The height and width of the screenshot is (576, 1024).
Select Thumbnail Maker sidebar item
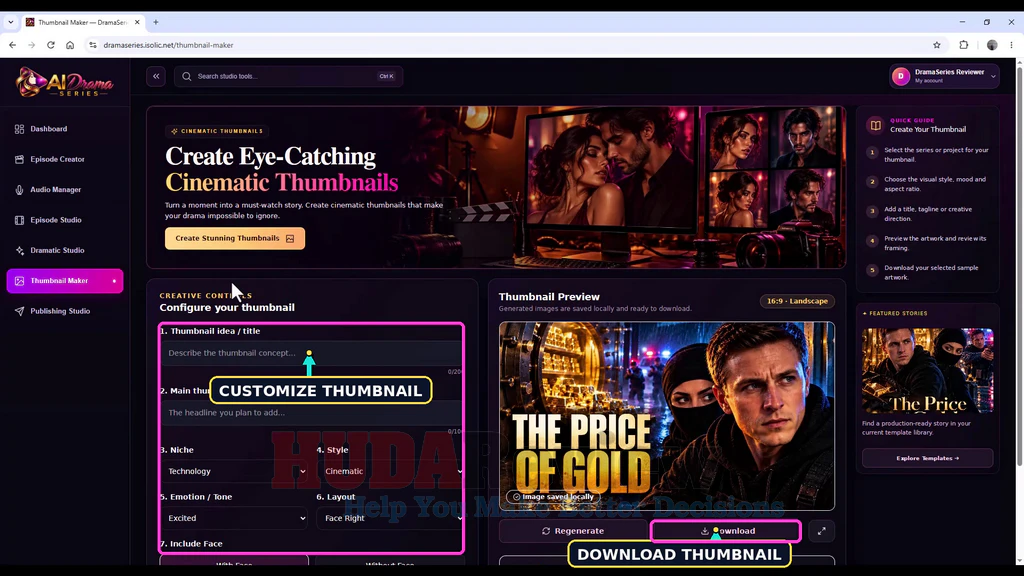click(65, 281)
